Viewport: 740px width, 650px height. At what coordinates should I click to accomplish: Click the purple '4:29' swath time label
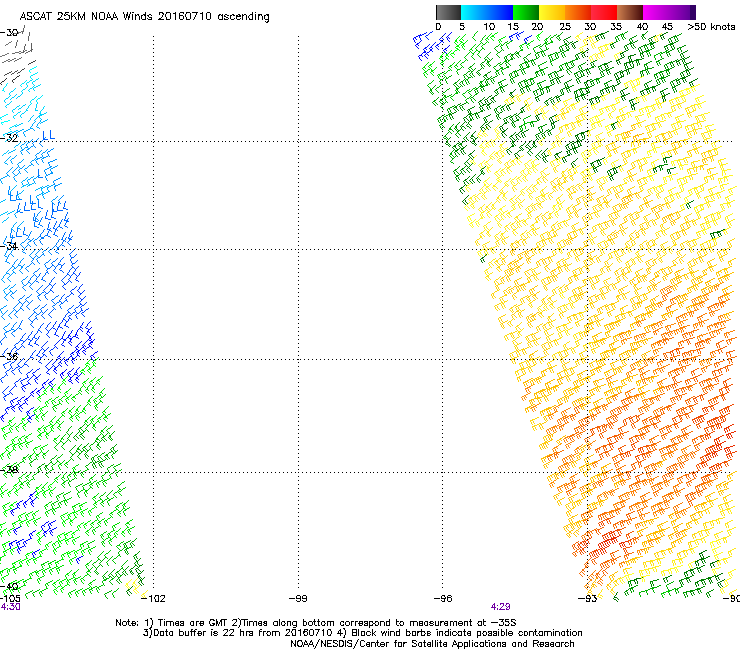click(x=500, y=607)
